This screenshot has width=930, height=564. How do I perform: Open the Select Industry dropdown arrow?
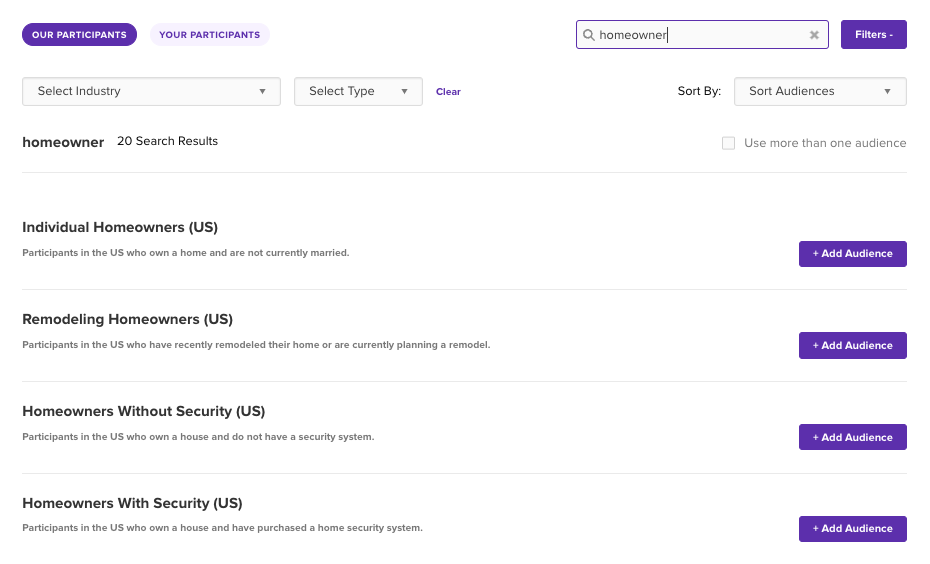click(x=262, y=91)
